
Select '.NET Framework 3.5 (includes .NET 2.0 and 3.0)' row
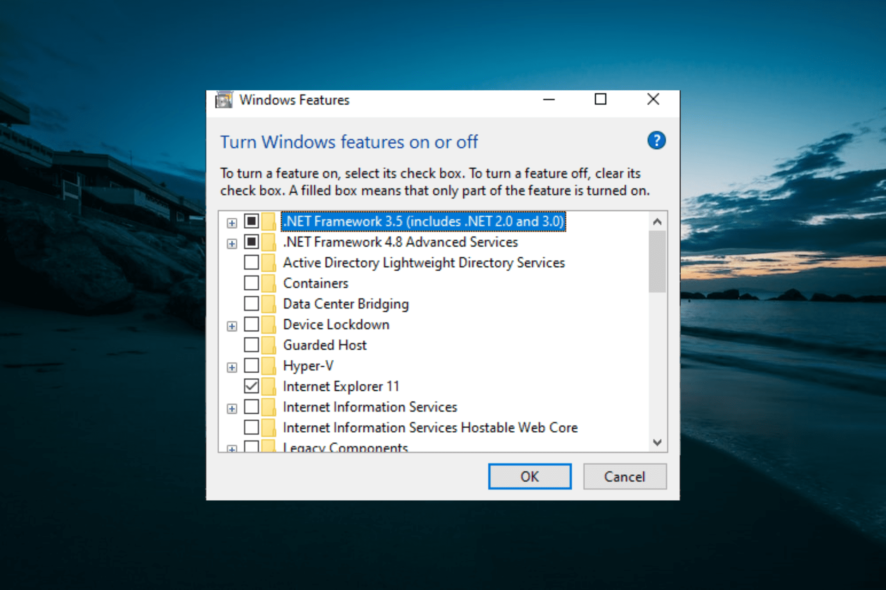423,221
